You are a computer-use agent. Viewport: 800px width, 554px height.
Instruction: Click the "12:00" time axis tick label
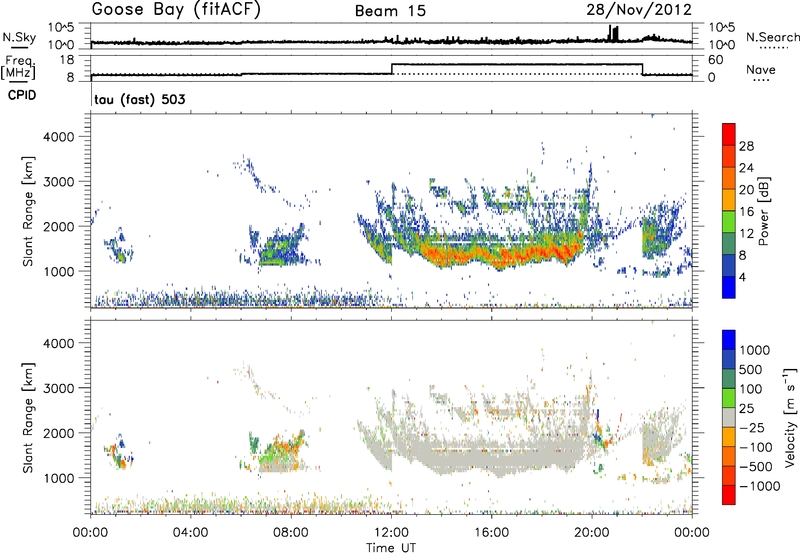(391, 533)
